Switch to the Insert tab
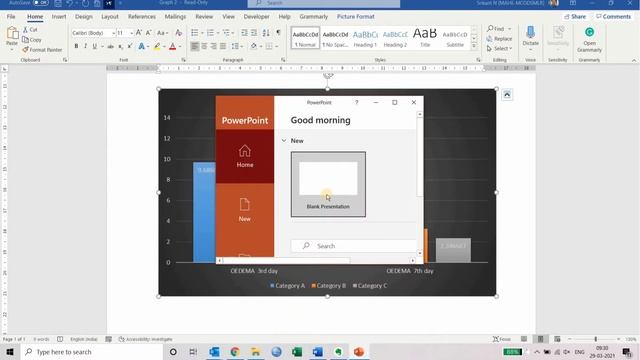This screenshot has width=640, height=360. click(59, 17)
